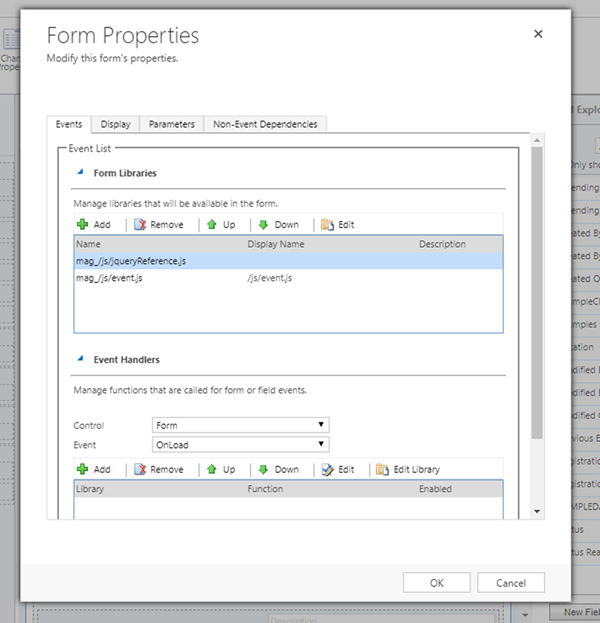This screenshot has width=600, height=623.
Task: Select the mag_/js/event.js library row
Action: coord(109,278)
